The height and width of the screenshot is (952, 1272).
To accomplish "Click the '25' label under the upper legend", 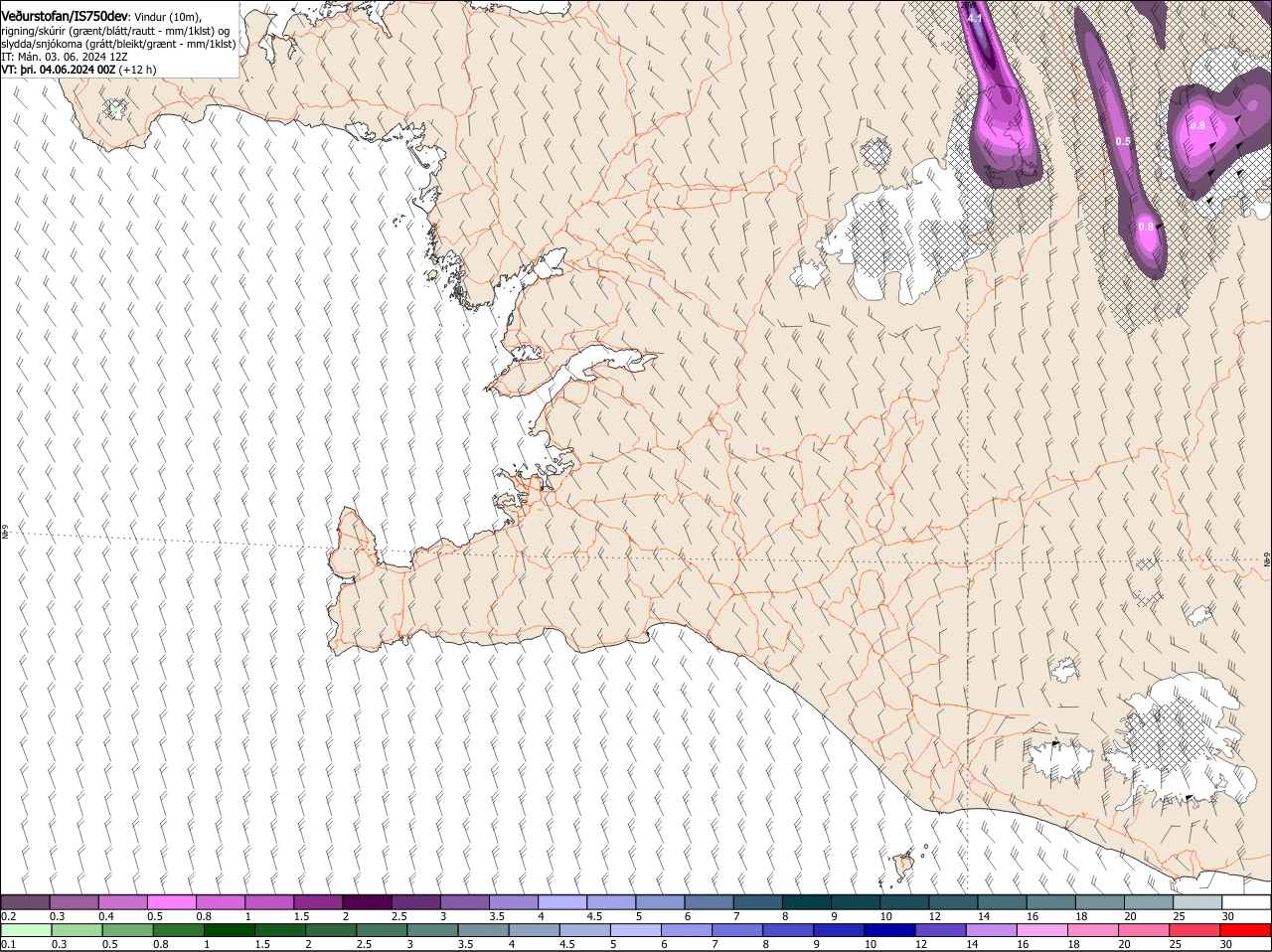I will click(1180, 916).
